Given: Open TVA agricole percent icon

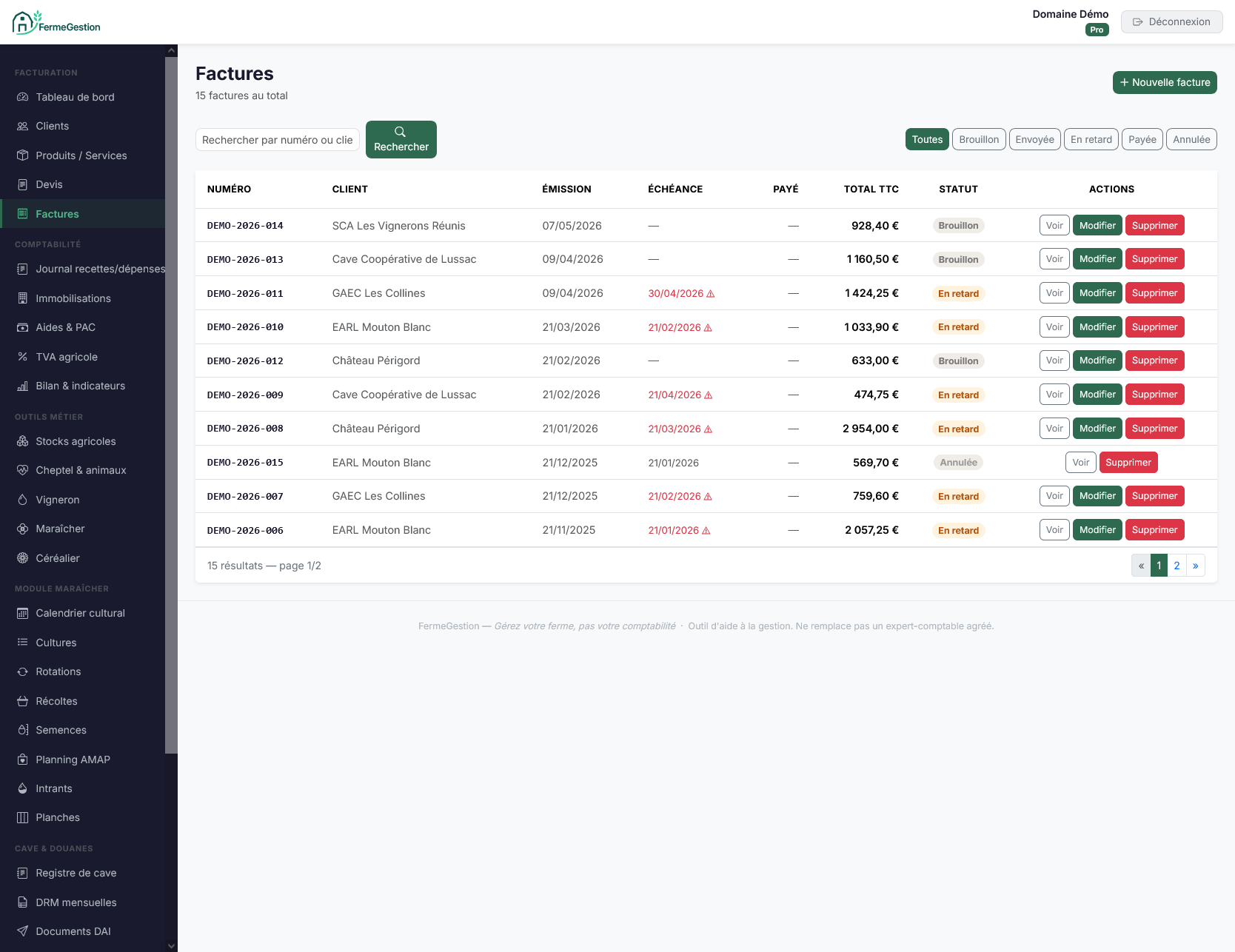Looking at the screenshot, I should [22, 357].
